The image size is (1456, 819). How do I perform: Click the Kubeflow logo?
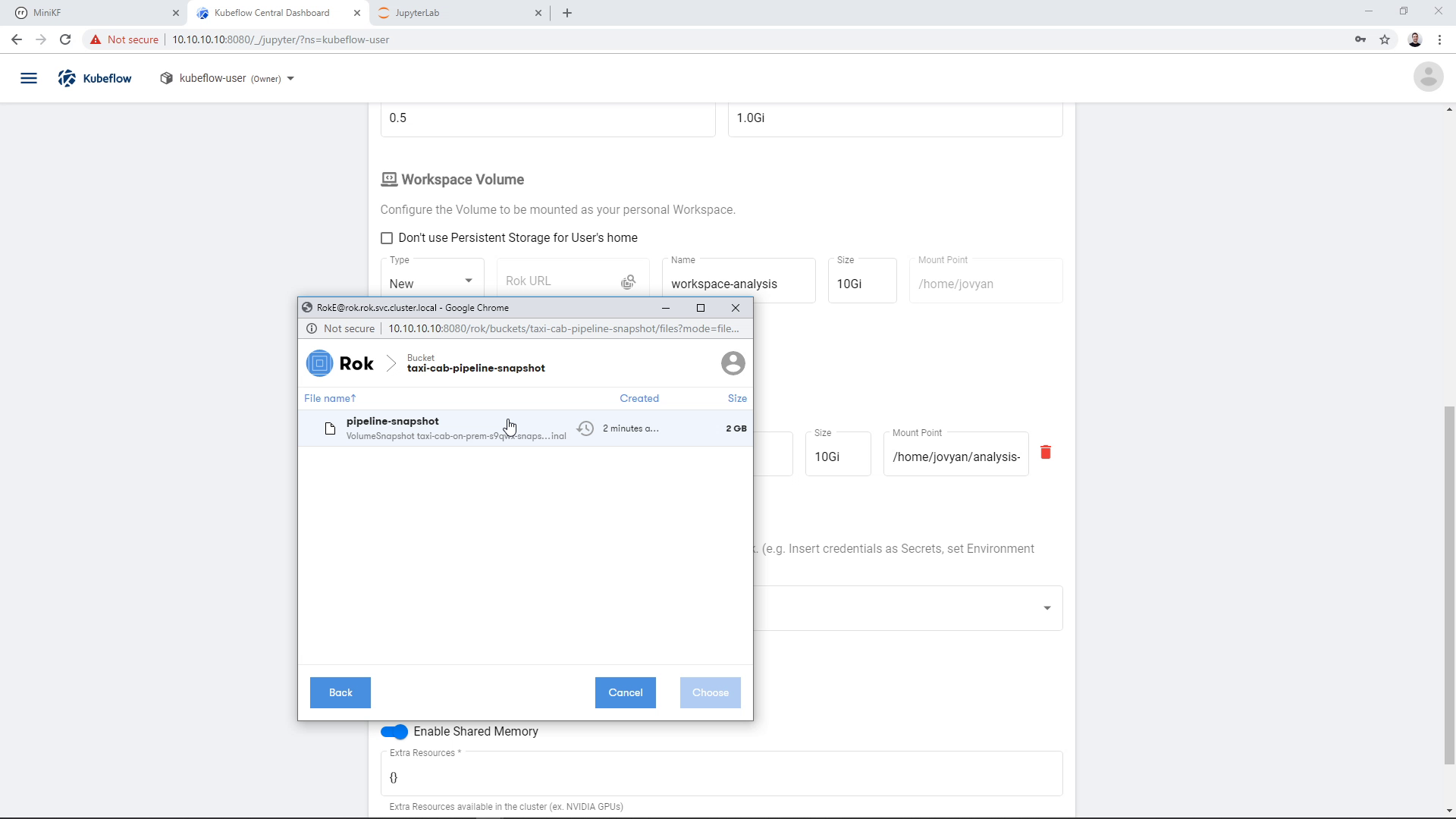coord(95,78)
